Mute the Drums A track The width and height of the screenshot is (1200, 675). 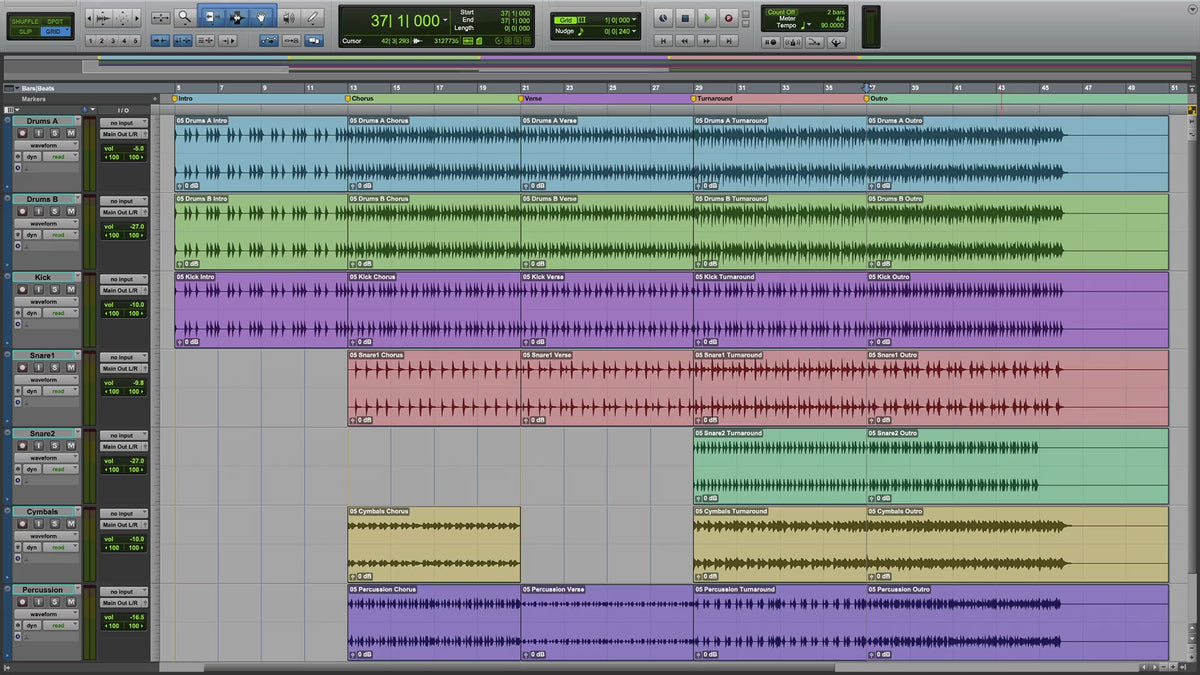(71, 133)
